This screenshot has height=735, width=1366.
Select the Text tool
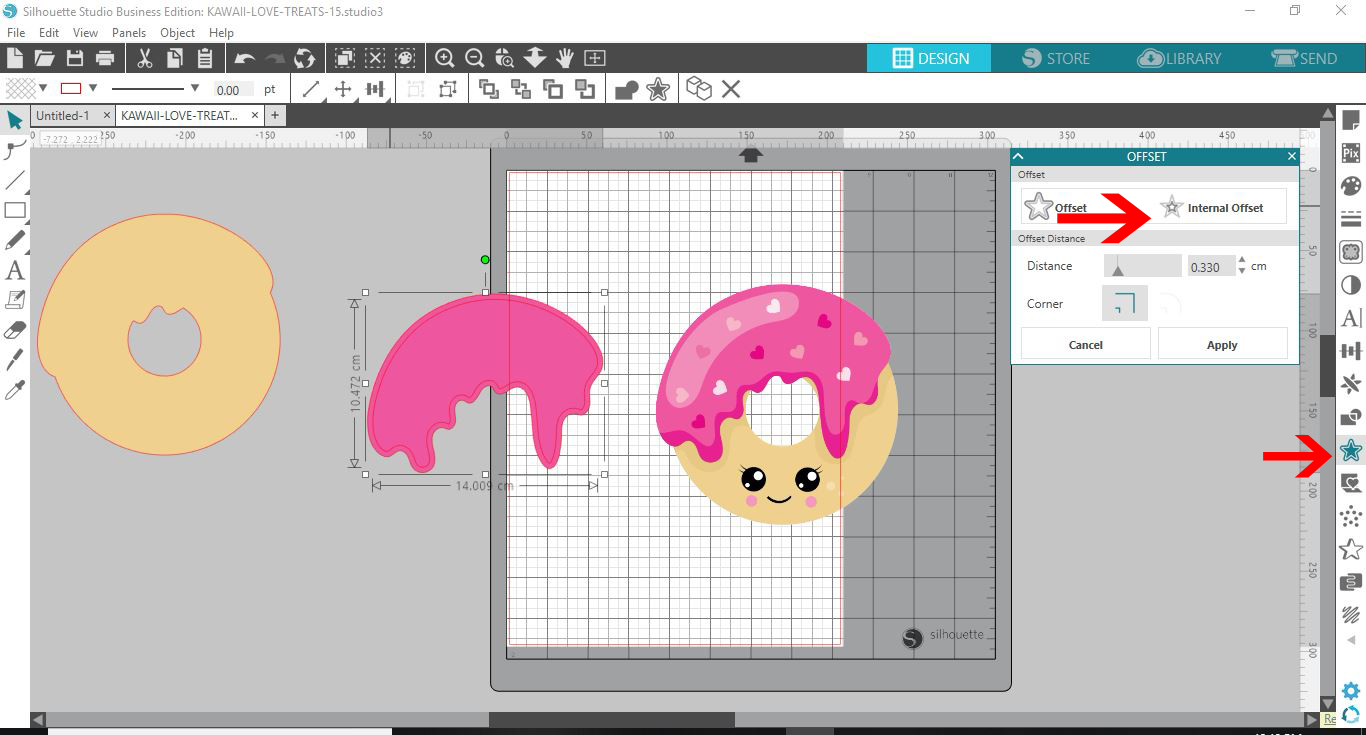point(15,270)
